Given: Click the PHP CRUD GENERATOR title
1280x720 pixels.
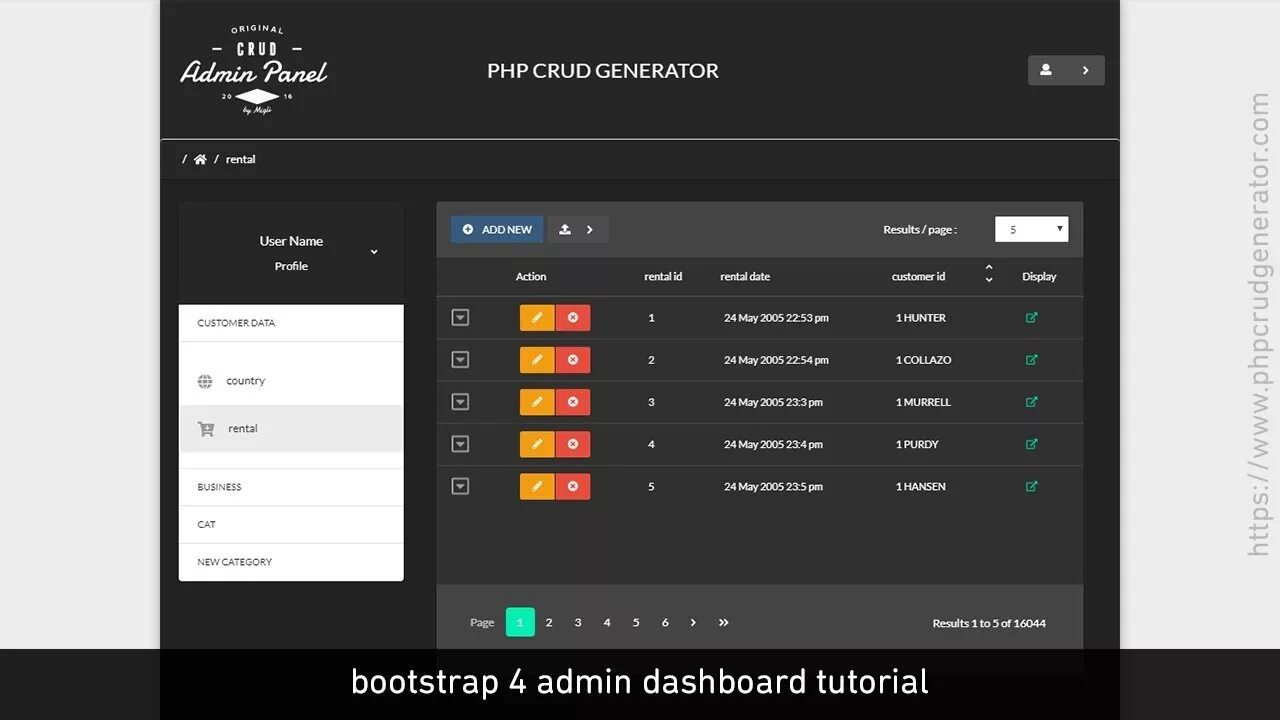Looking at the screenshot, I should point(603,71).
